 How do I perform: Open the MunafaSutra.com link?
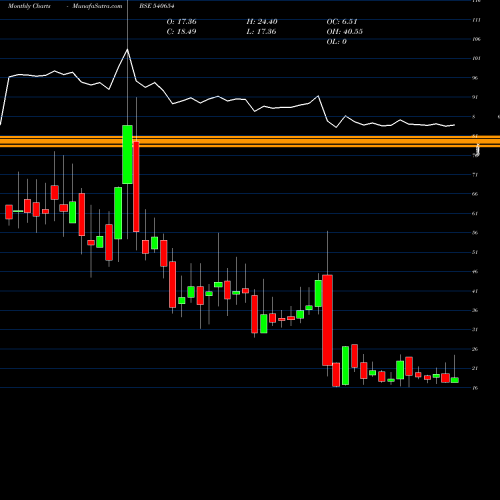coord(97,6)
